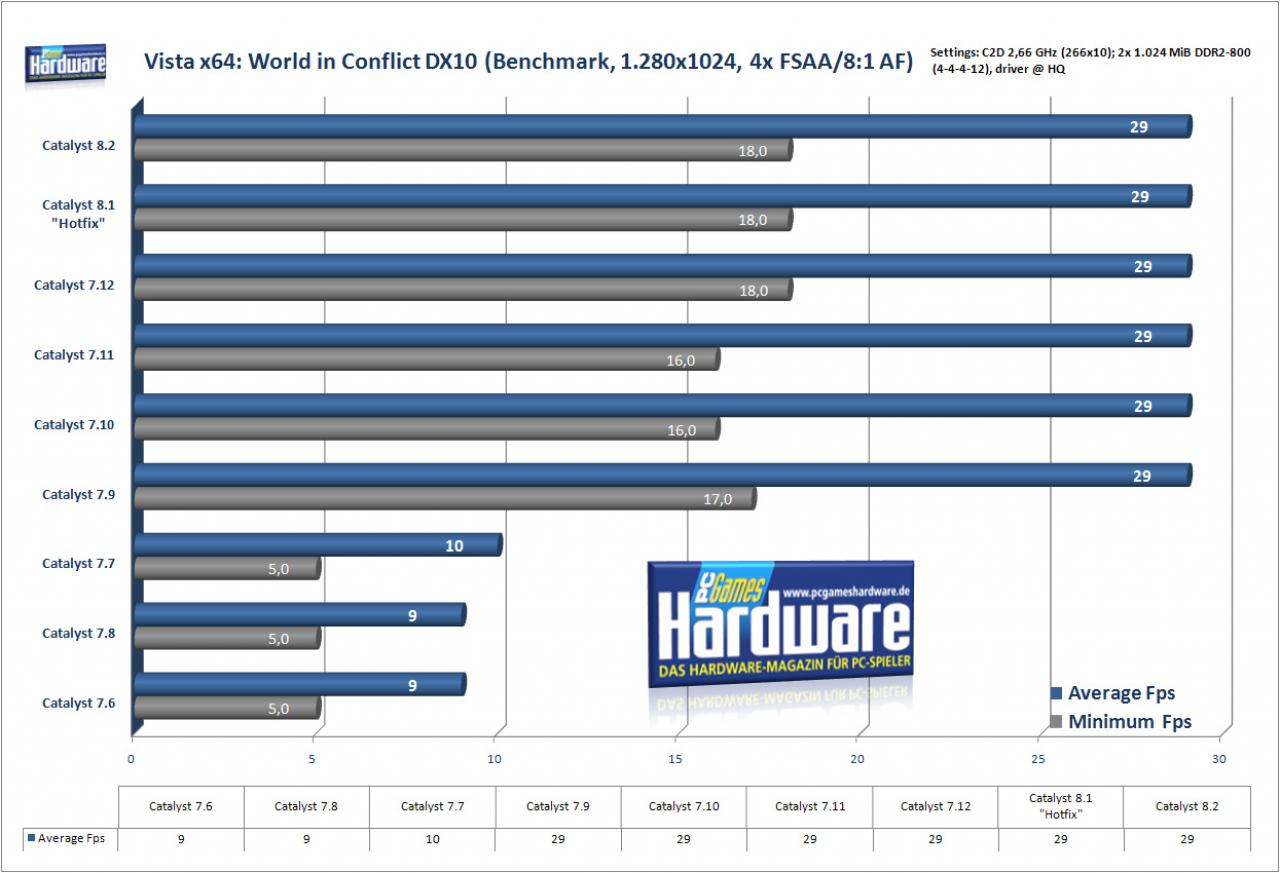
Task: Click the table column header 'Catalyst 7.8'
Action: pos(307,806)
